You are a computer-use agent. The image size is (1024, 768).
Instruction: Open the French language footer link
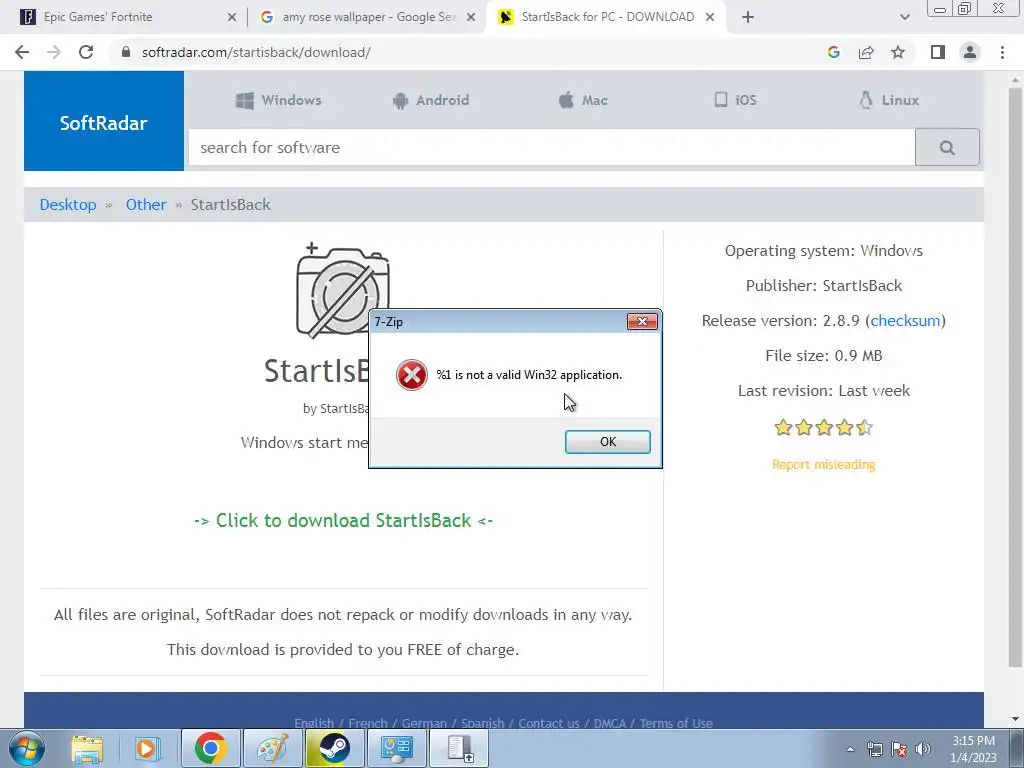[x=368, y=723]
